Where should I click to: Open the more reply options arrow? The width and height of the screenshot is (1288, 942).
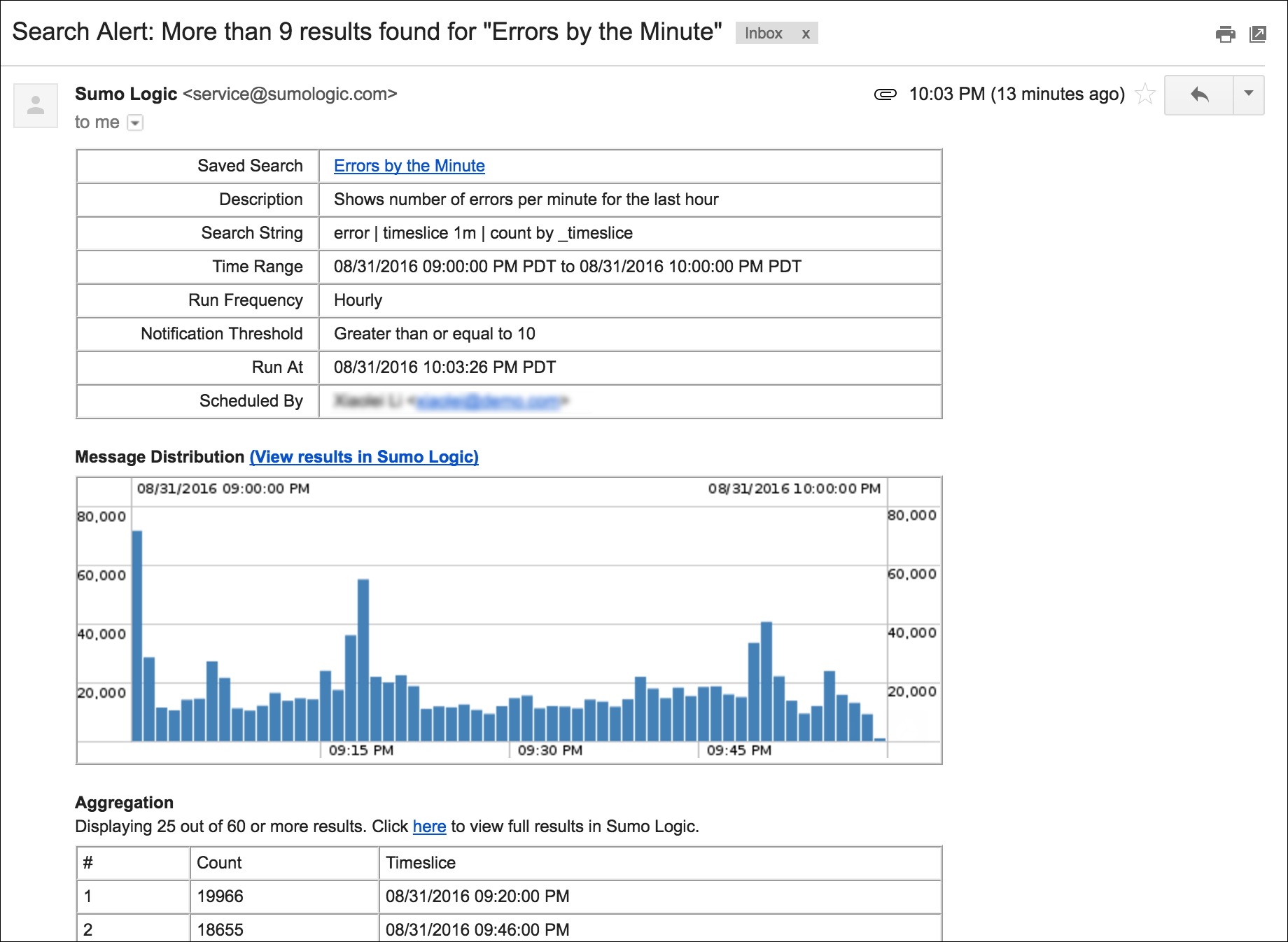point(1249,95)
